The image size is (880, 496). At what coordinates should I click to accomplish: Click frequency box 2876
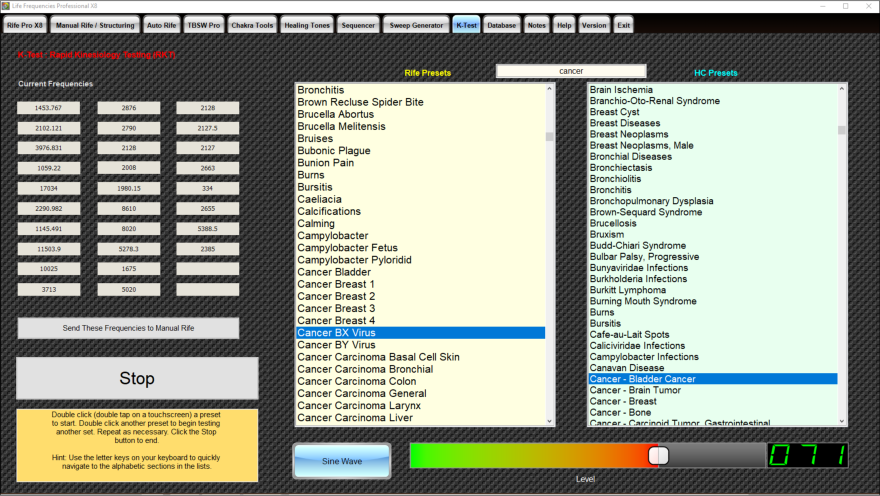click(129, 108)
